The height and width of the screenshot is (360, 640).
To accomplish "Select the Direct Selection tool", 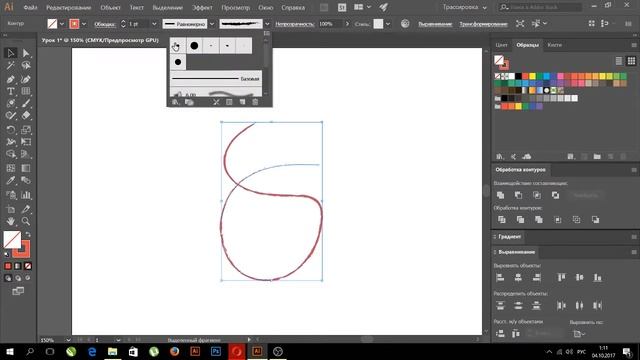I will 26,53.
